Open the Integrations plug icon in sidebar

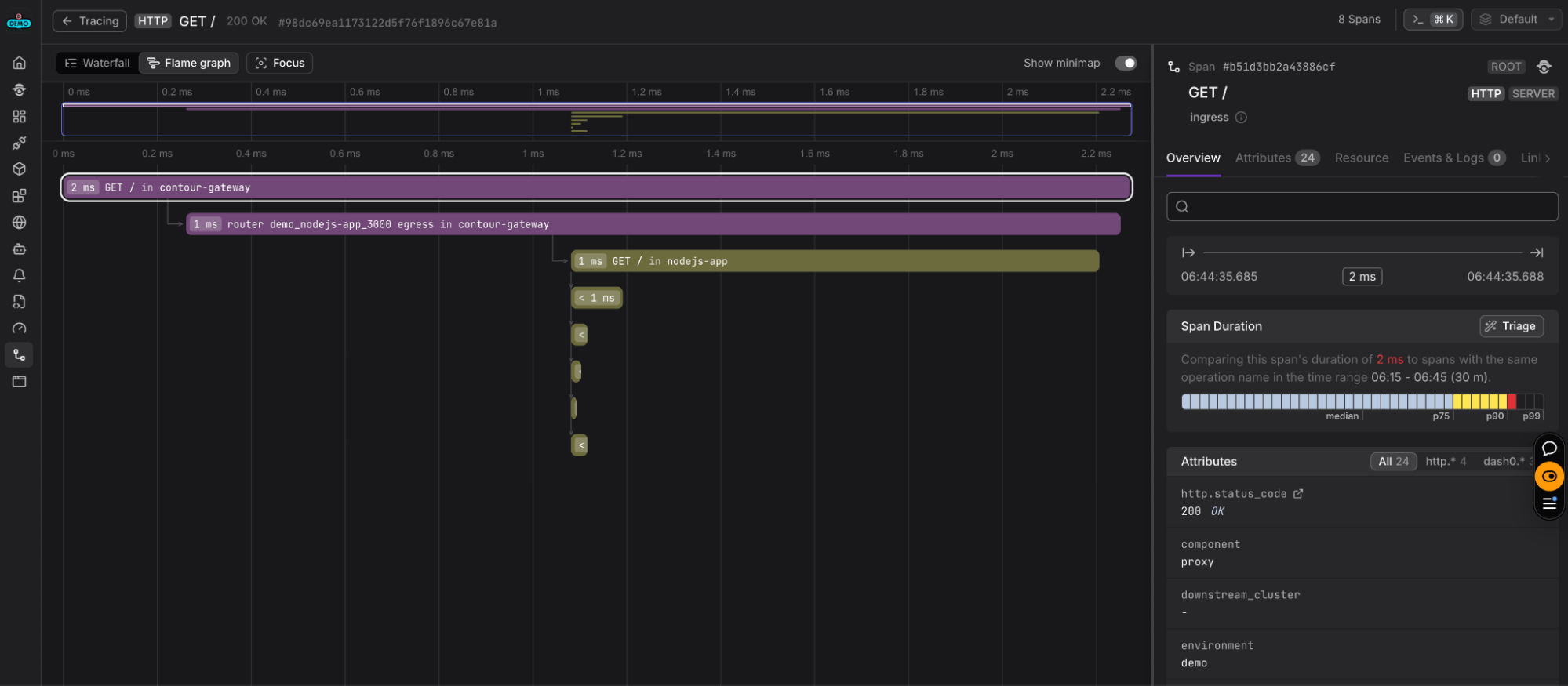[20, 143]
